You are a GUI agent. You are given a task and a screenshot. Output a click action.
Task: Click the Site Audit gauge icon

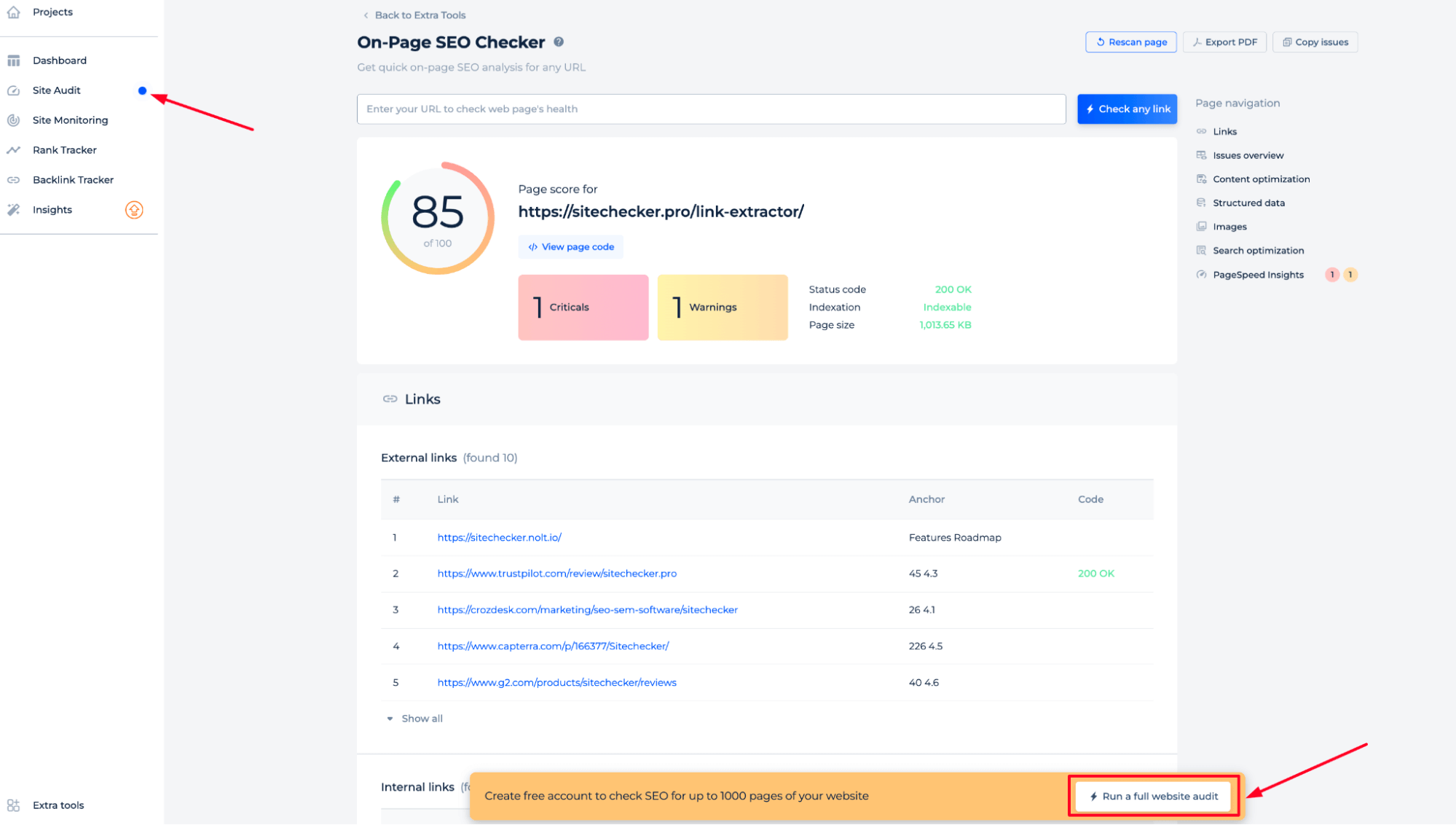tap(13, 90)
